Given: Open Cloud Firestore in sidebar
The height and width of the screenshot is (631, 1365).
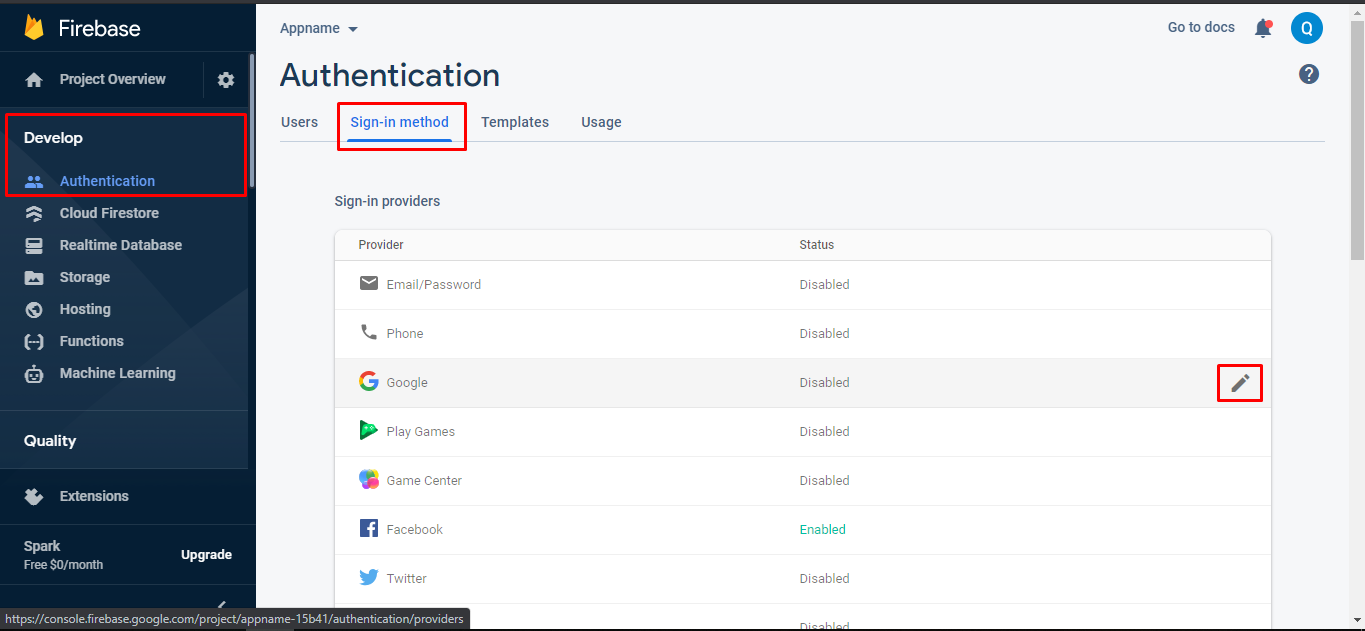Looking at the screenshot, I should (x=109, y=213).
